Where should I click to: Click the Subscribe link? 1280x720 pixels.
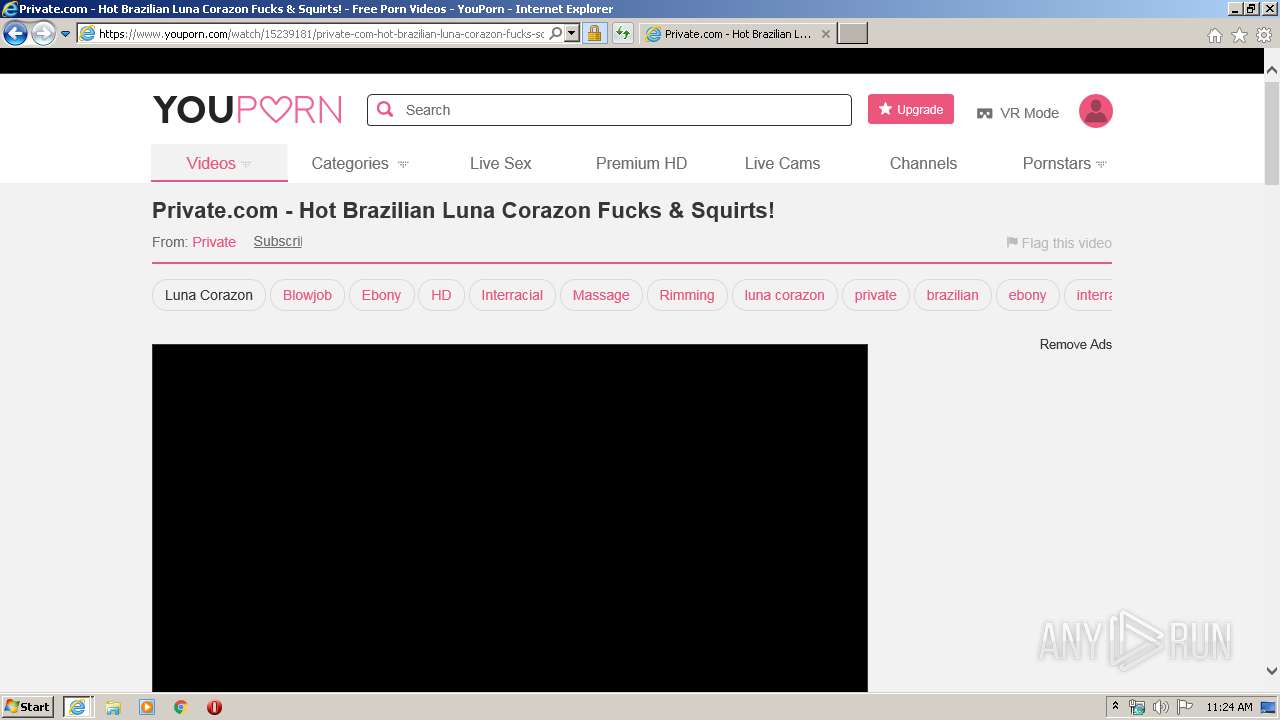[x=277, y=241]
